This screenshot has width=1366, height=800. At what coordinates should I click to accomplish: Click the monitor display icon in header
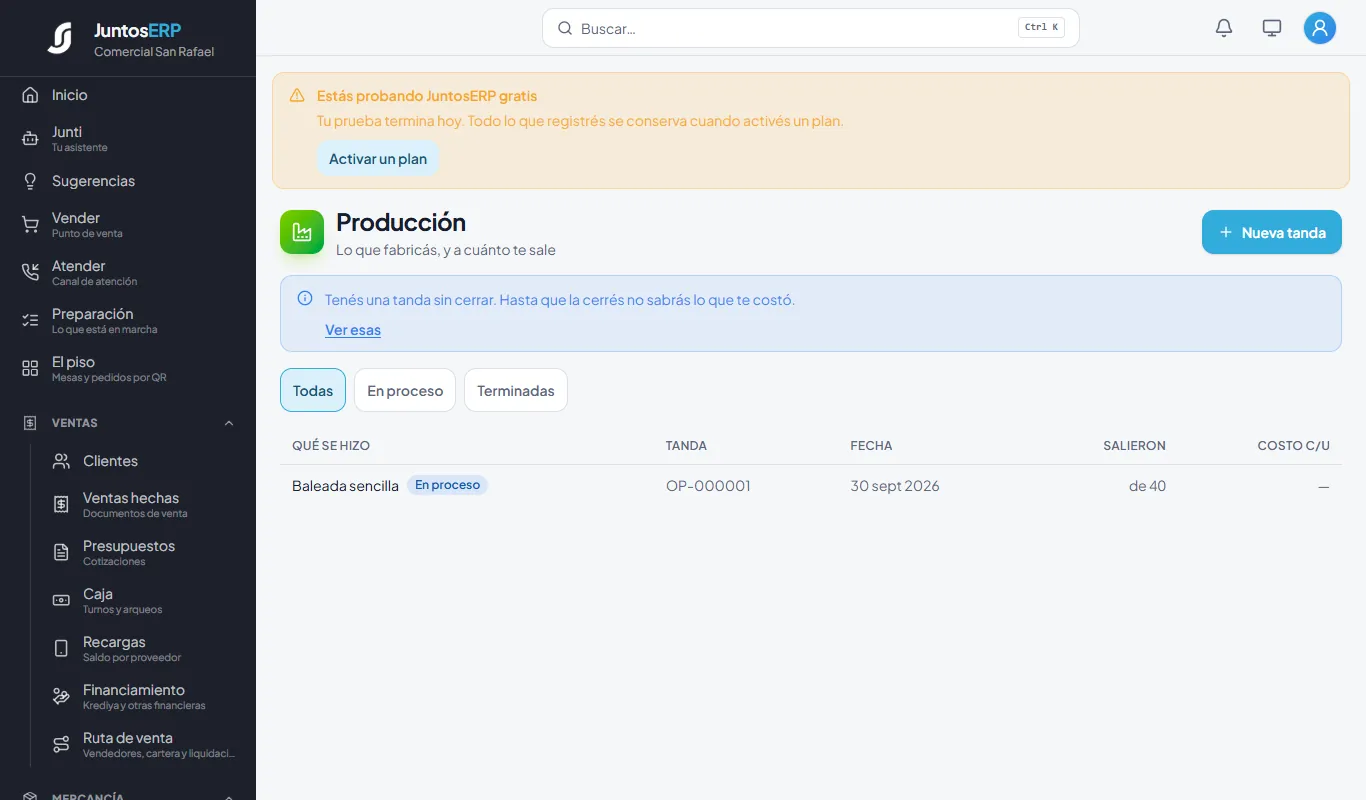pyautogui.click(x=1272, y=28)
